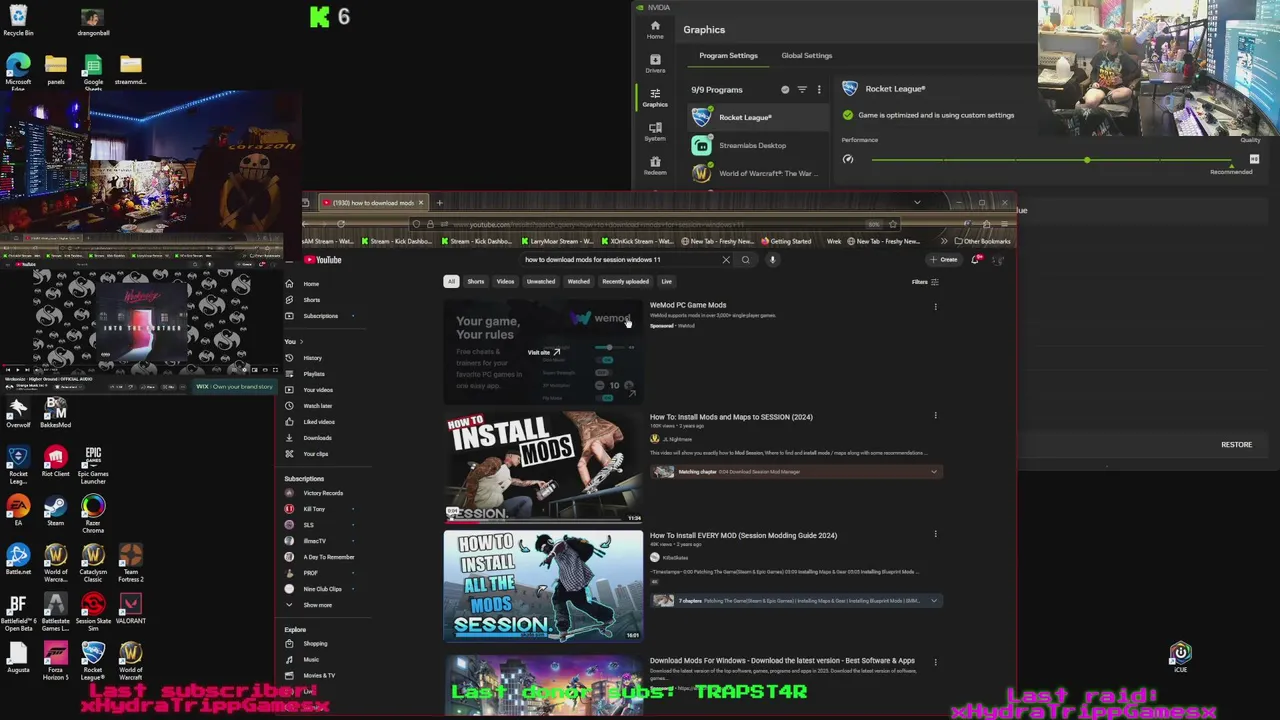Image resolution: width=1280 pixels, height=720 pixels.
Task: Switch to the Program Settings tab in NVIDIA
Action: pyautogui.click(x=728, y=56)
